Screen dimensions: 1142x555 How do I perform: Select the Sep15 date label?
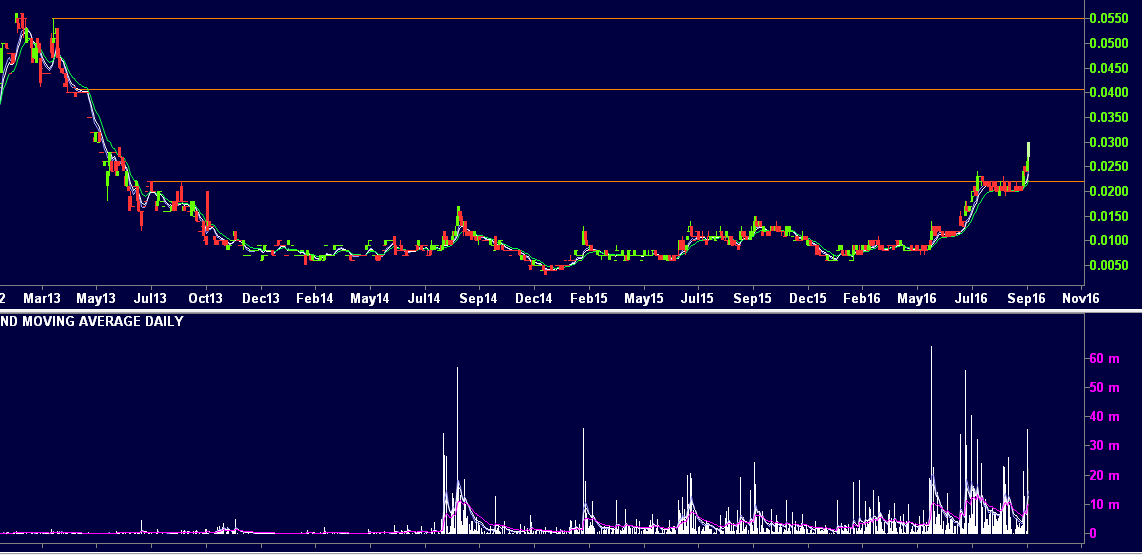click(753, 299)
